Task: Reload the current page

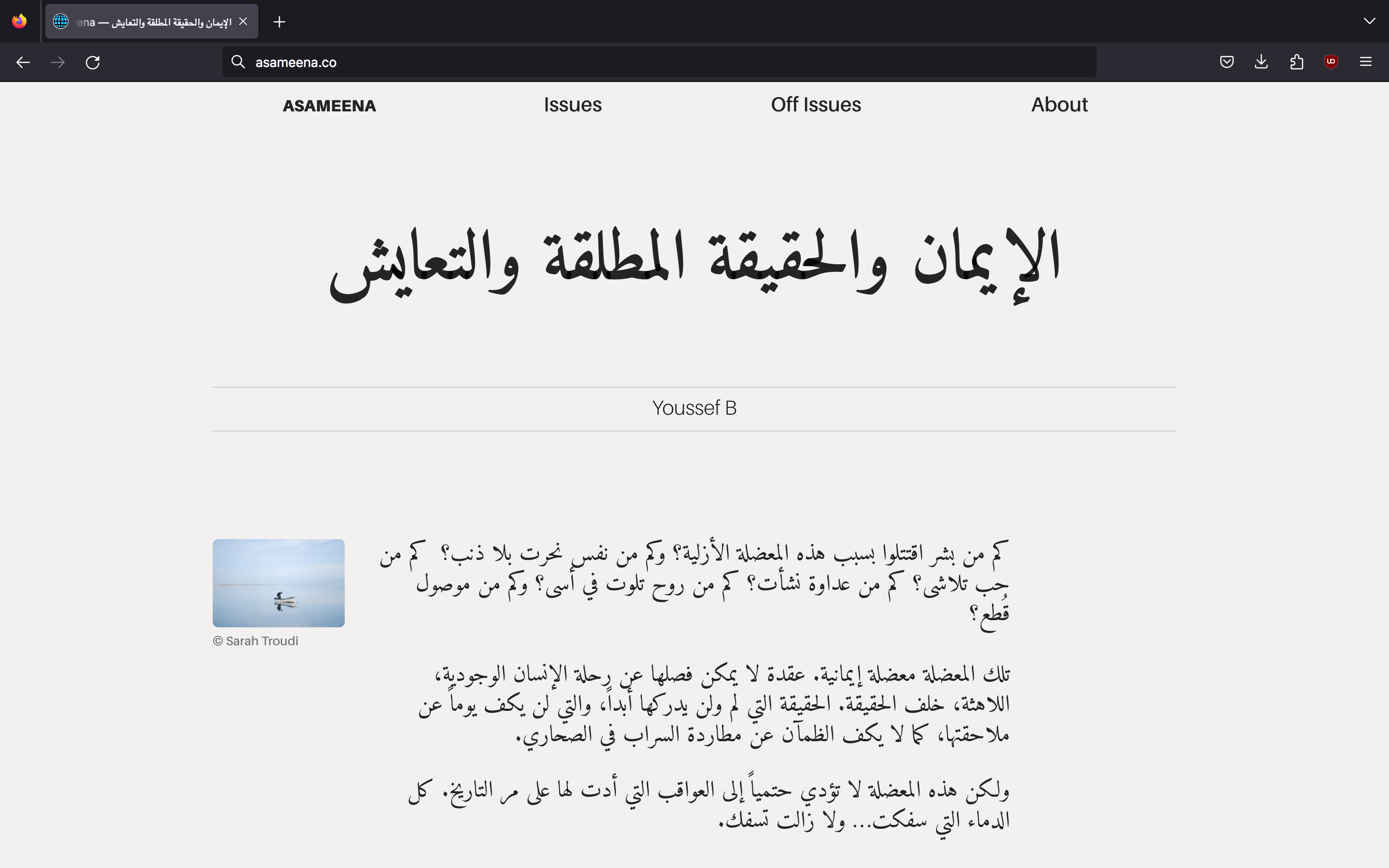Action: (x=93, y=62)
